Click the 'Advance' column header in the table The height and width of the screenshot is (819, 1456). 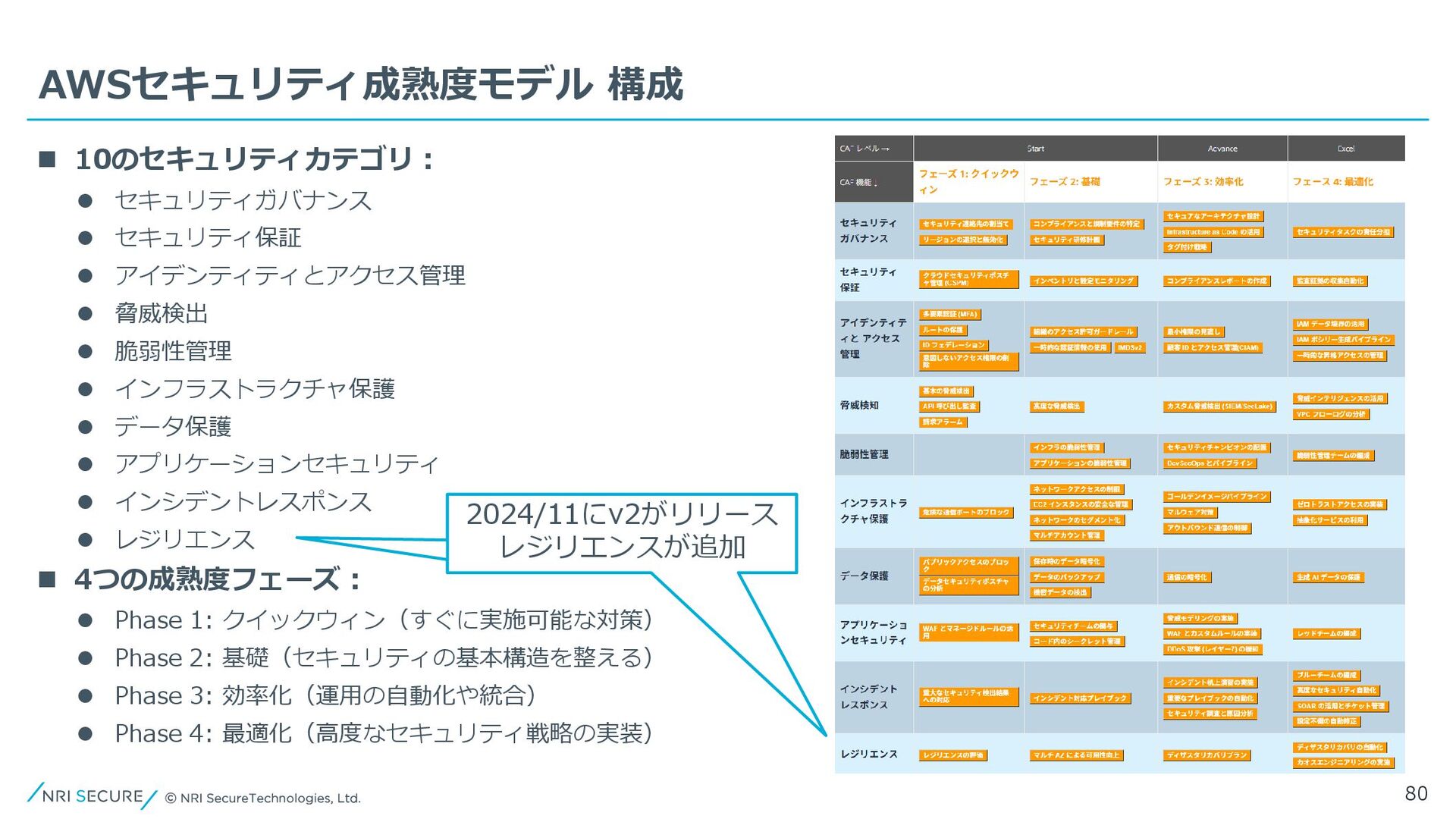(x=1222, y=149)
